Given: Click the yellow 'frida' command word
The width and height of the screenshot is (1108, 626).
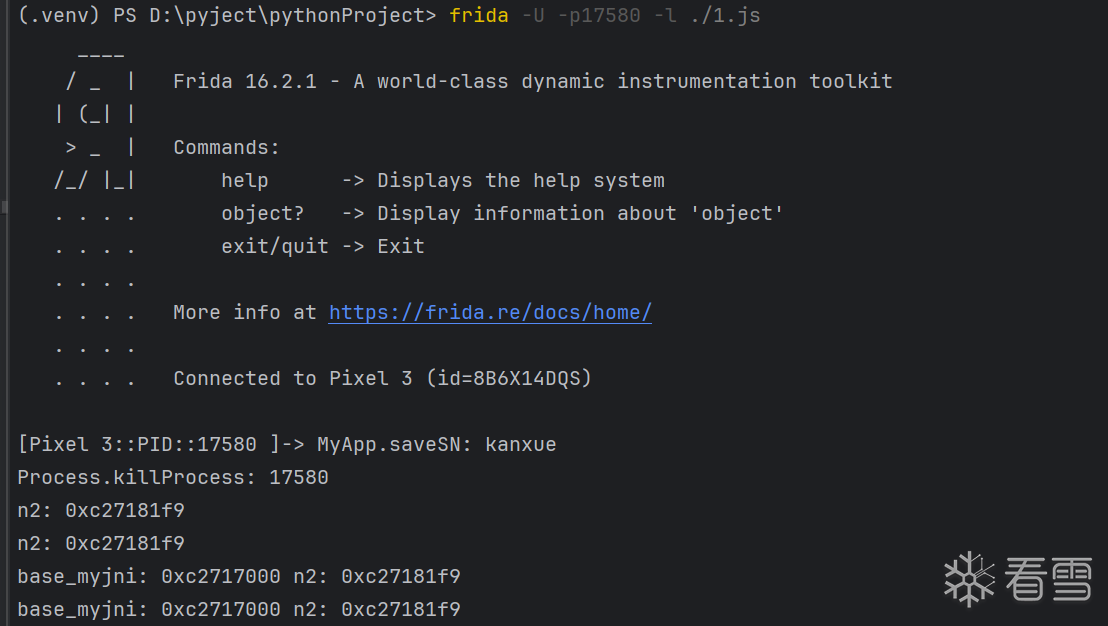Looking at the screenshot, I should [479, 16].
